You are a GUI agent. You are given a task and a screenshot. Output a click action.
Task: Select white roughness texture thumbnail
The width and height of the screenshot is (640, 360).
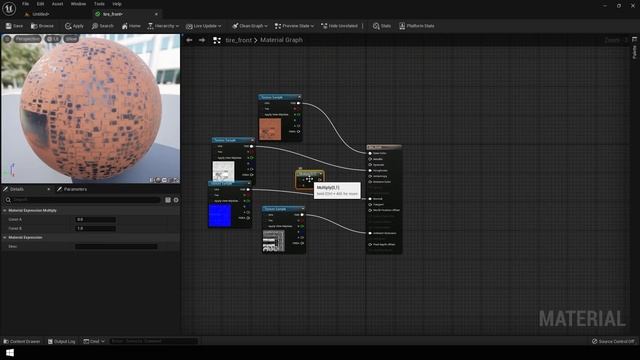tap(223, 171)
